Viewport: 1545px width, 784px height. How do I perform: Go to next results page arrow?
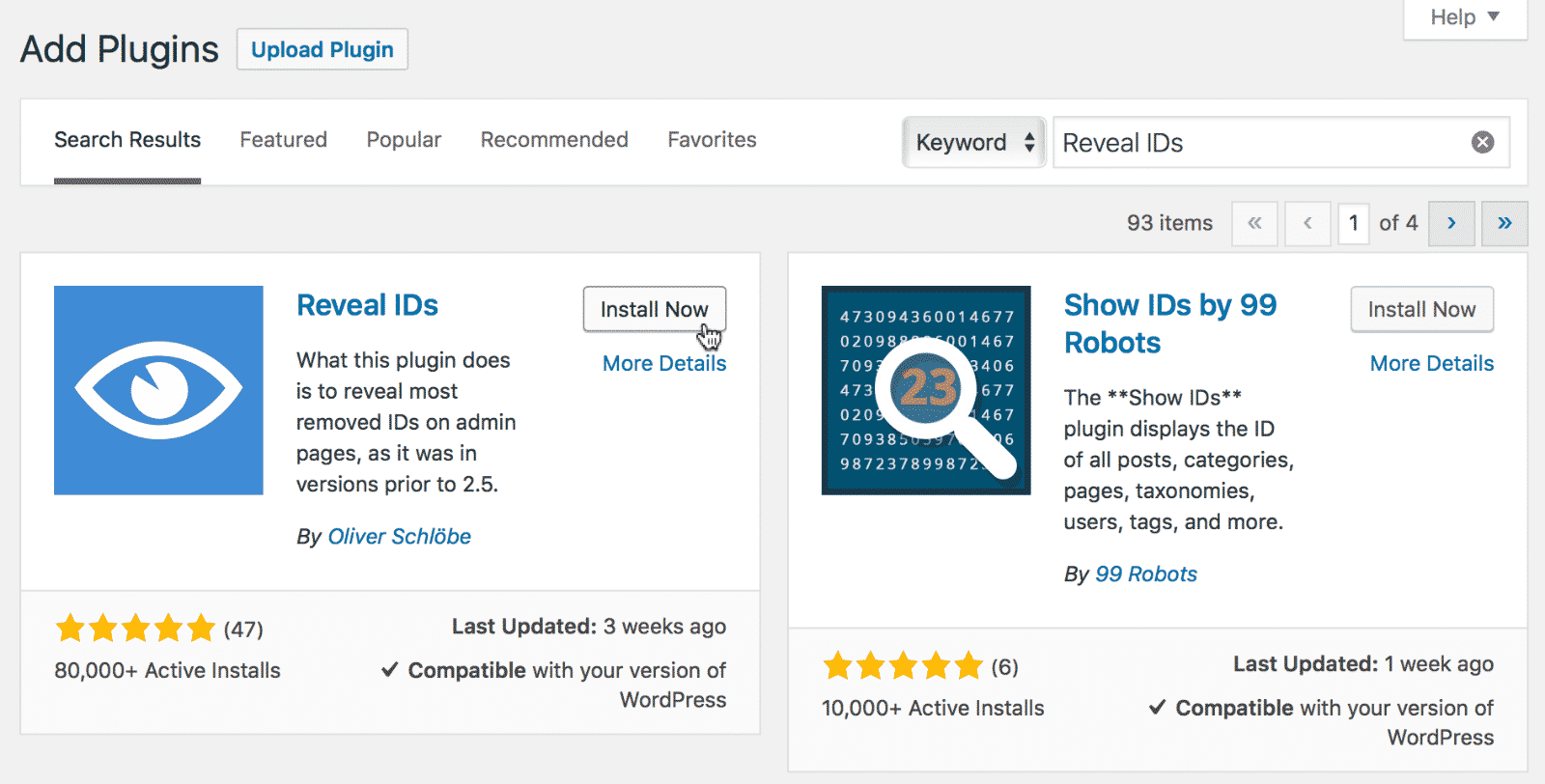1451,223
